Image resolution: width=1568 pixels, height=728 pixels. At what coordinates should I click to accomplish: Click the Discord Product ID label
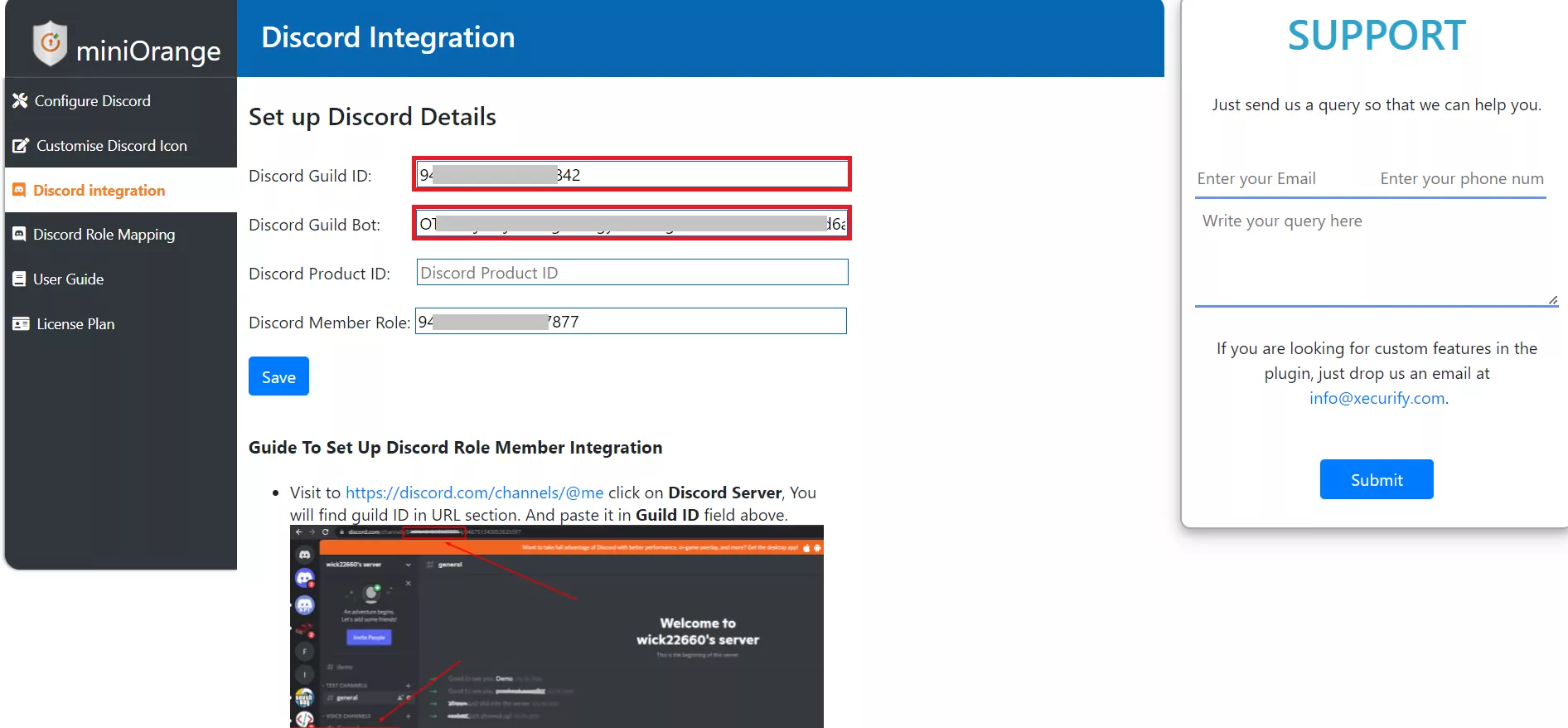point(319,274)
